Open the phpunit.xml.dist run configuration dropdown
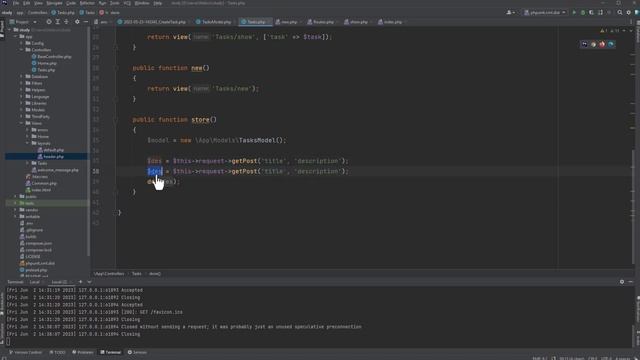640x360 pixels. (545, 13)
